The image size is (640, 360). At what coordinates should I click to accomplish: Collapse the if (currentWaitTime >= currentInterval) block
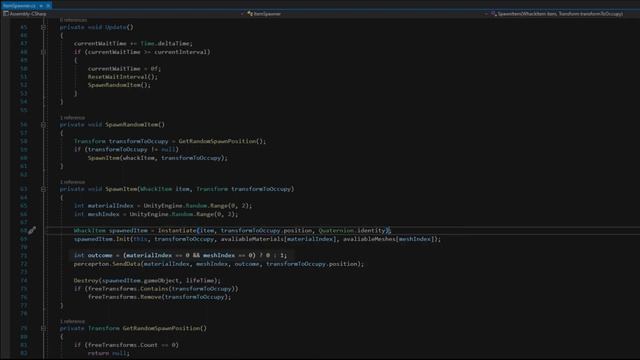(x=43, y=52)
